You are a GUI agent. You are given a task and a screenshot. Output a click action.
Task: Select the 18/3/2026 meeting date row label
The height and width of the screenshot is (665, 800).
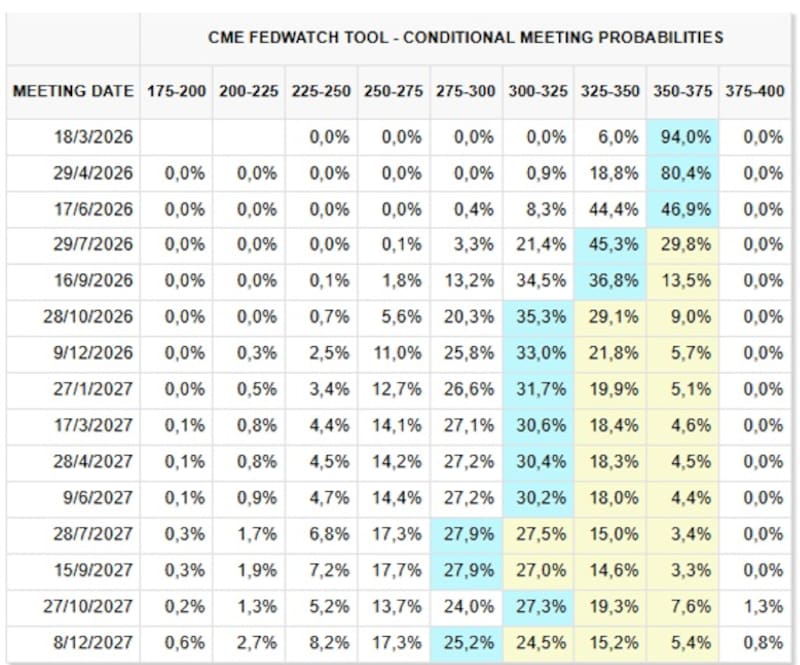(x=94, y=137)
